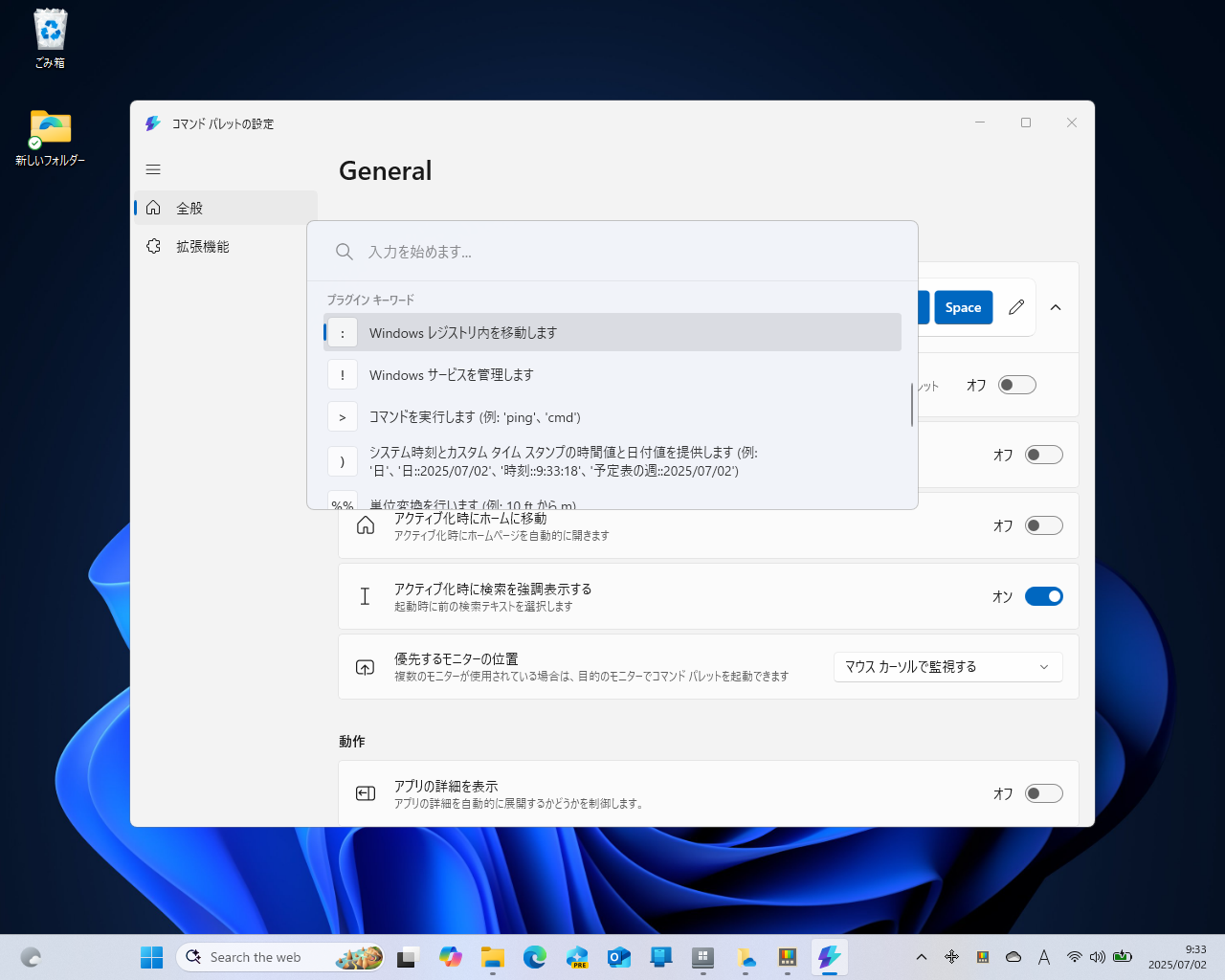Screen dimensions: 1225x980
Task: Select Windows レジストリ内を移動します entry
Action: point(612,332)
